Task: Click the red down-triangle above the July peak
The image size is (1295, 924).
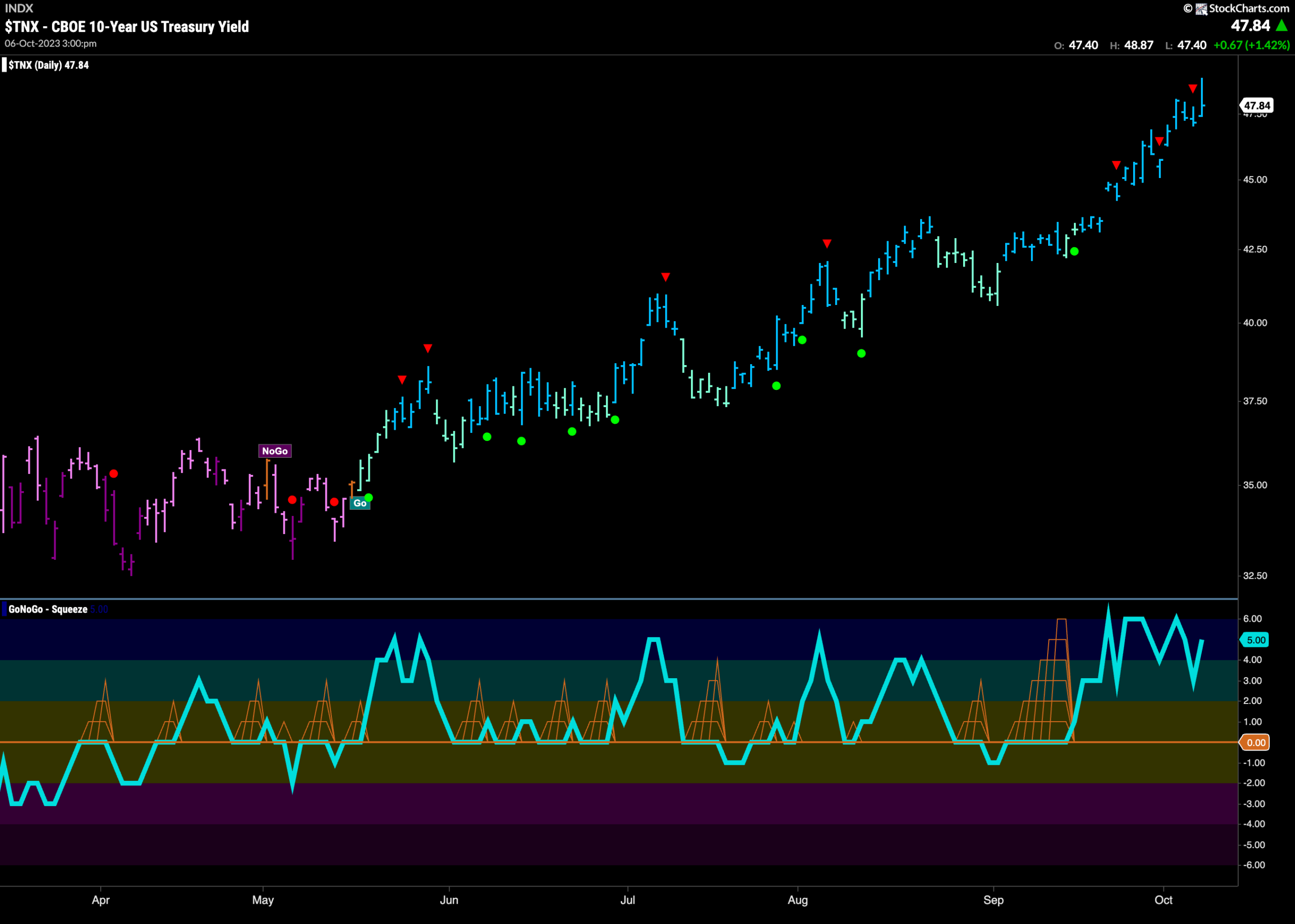Action: [666, 277]
